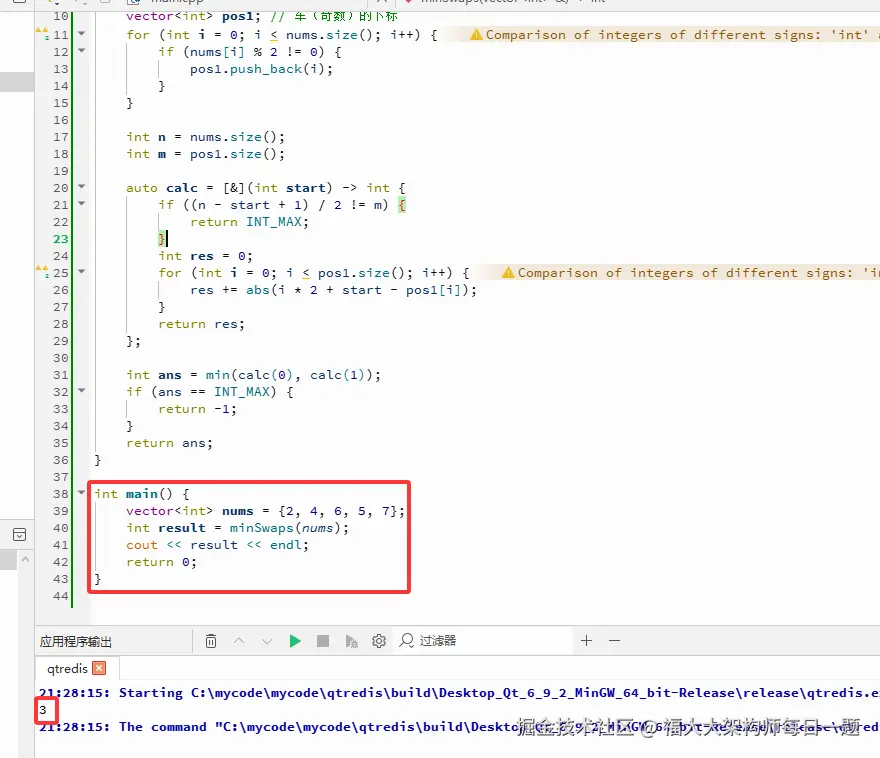Click the 'cout << result << endl;' line
880x758 pixels.
[x=217, y=545]
